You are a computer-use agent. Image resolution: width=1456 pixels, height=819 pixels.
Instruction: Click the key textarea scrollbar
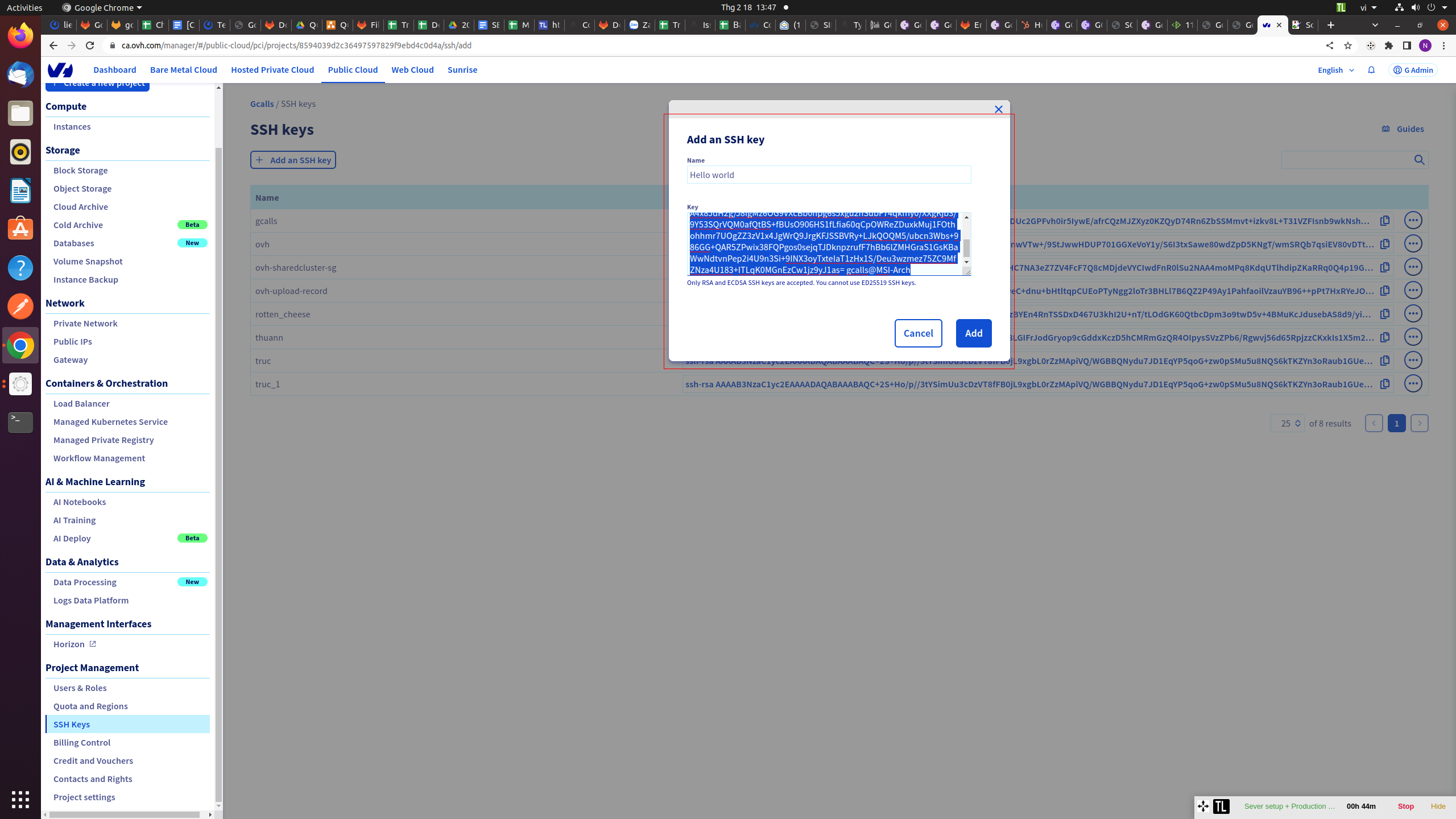966,247
